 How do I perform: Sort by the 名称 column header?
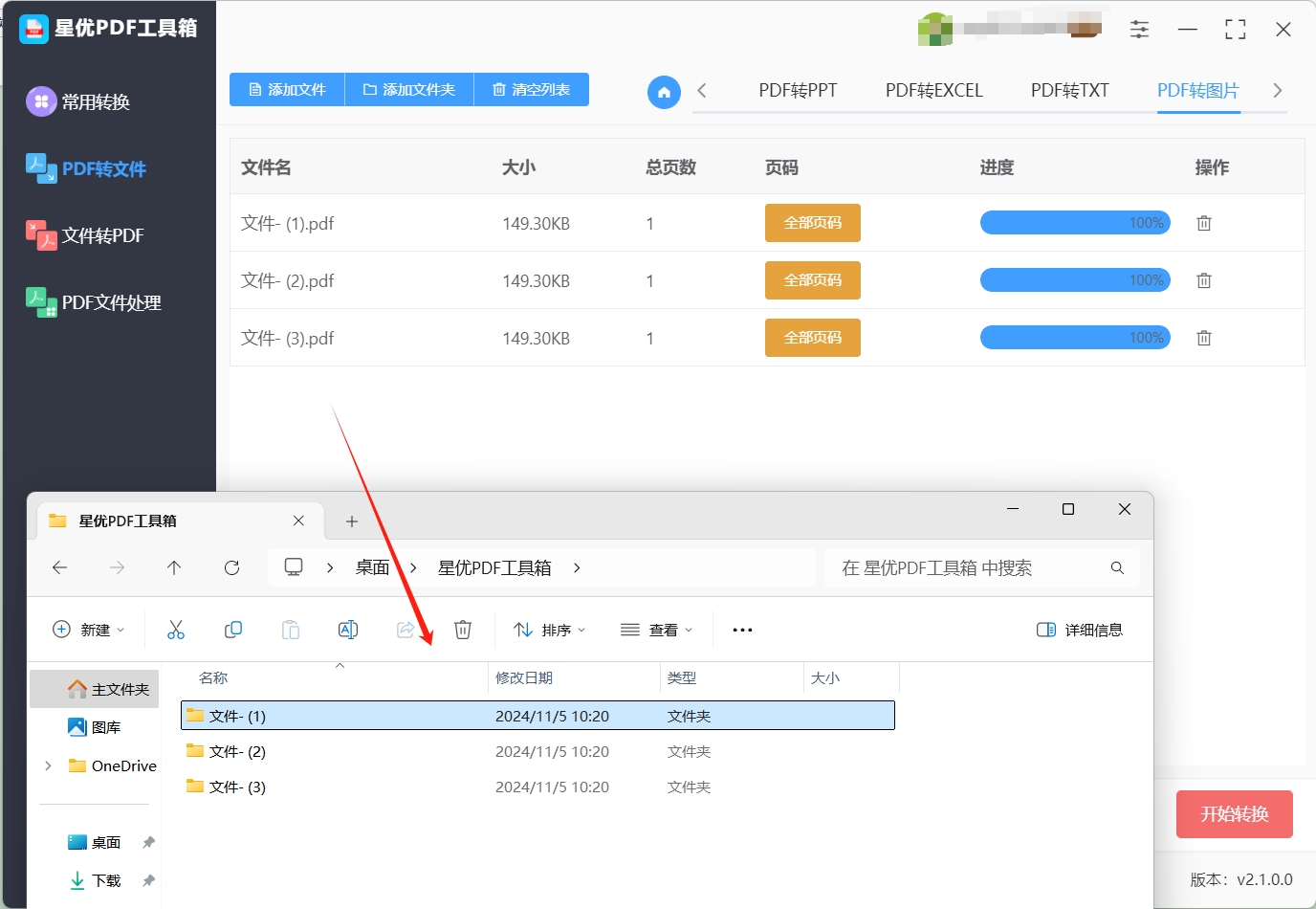click(x=213, y=677)
